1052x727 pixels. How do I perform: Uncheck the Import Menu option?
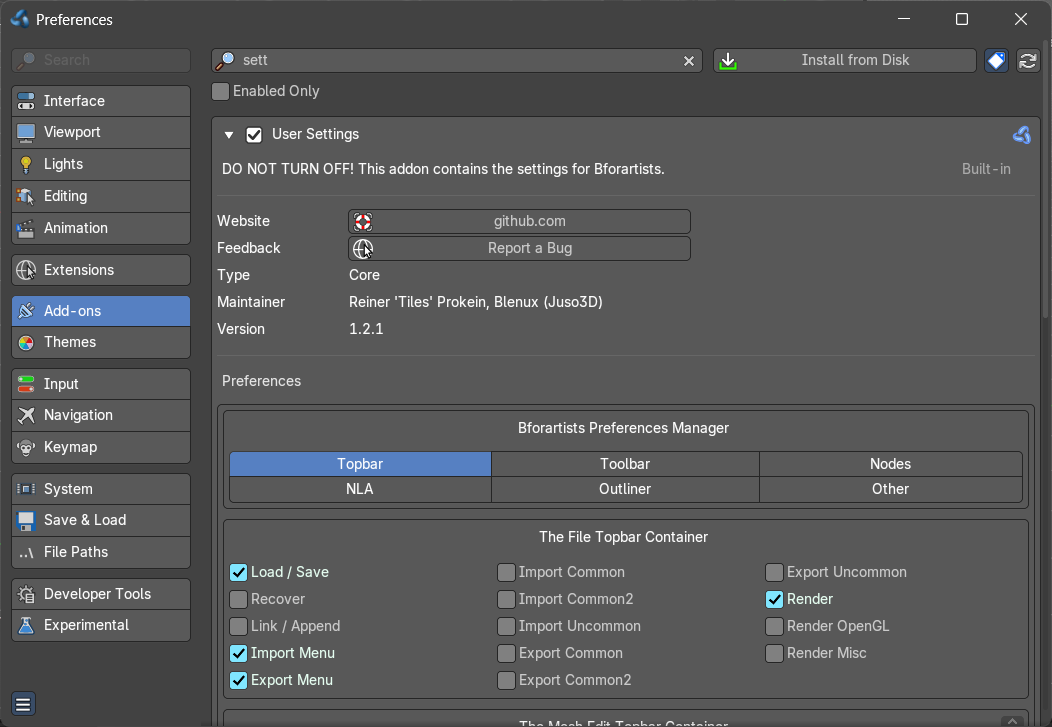coord(238,653)
